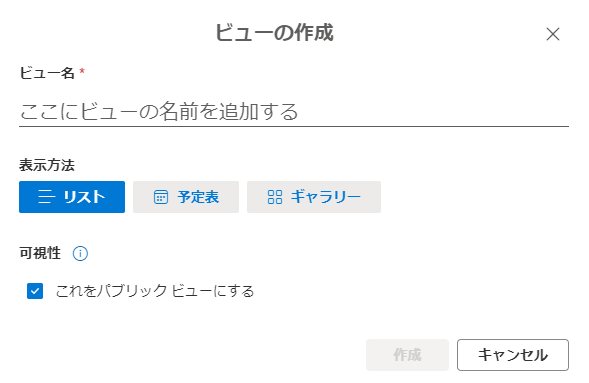Click the hamburger list icon on リスト button
The height and width of the screenshot is (383, 589).
point(47,197)
